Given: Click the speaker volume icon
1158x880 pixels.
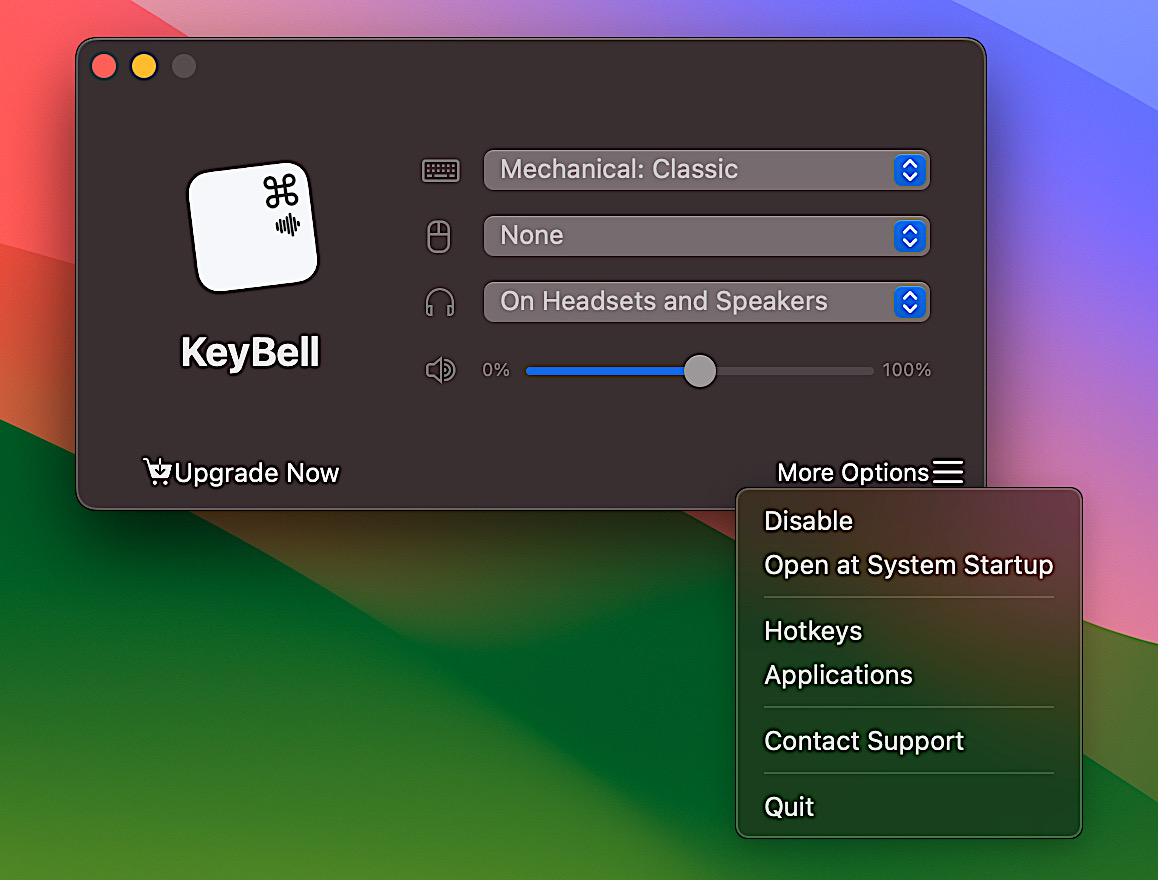Looking at the screenshot, I should 440,370.
